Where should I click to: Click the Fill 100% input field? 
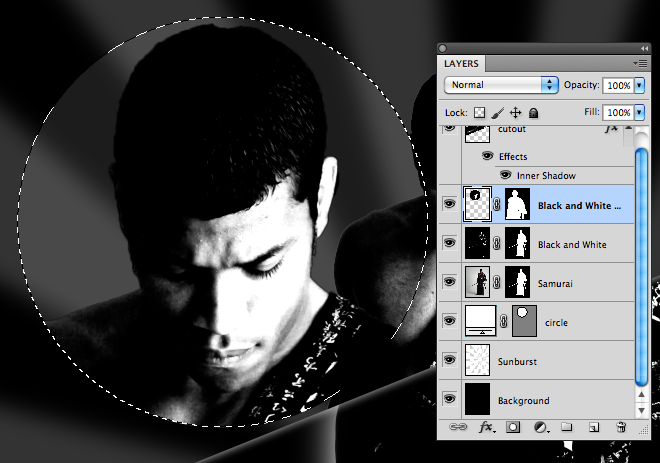click(618, 112)
